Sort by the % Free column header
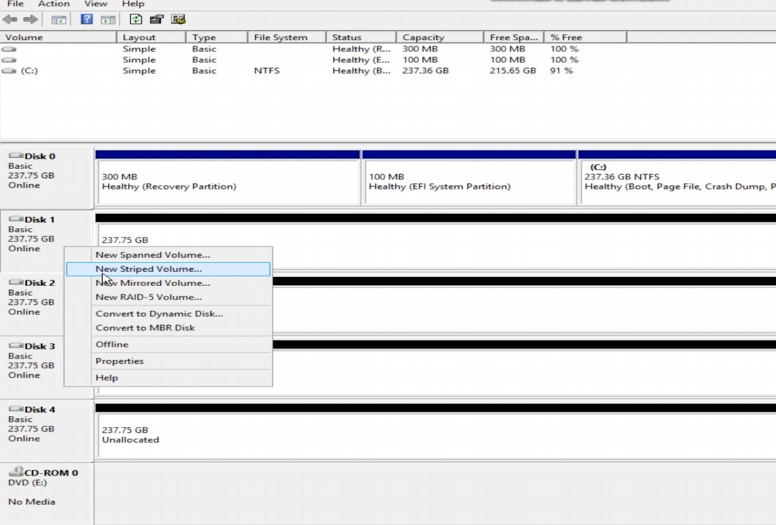The image size is (776, 525). coord(585,37)
